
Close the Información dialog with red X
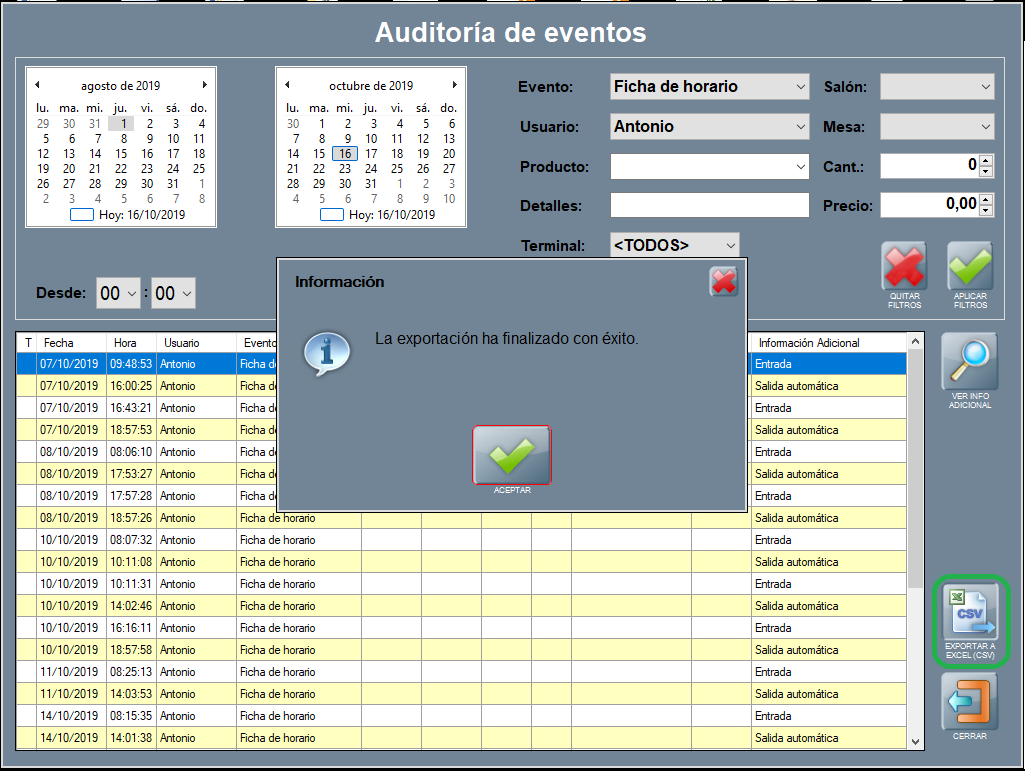724,282
